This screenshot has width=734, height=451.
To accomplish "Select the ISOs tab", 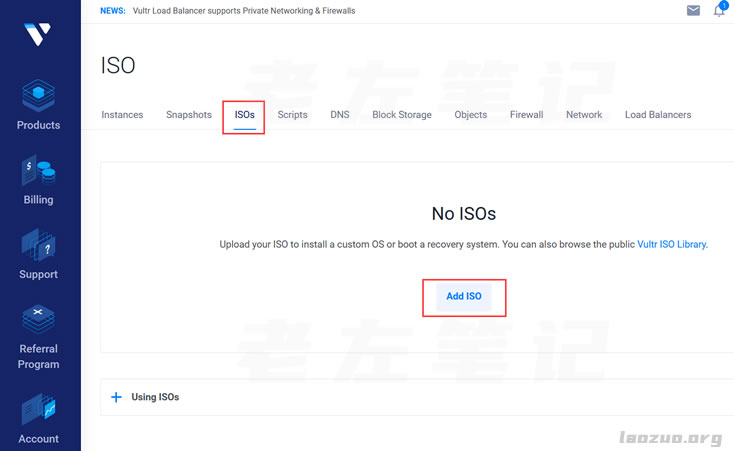I will (244, 115).
